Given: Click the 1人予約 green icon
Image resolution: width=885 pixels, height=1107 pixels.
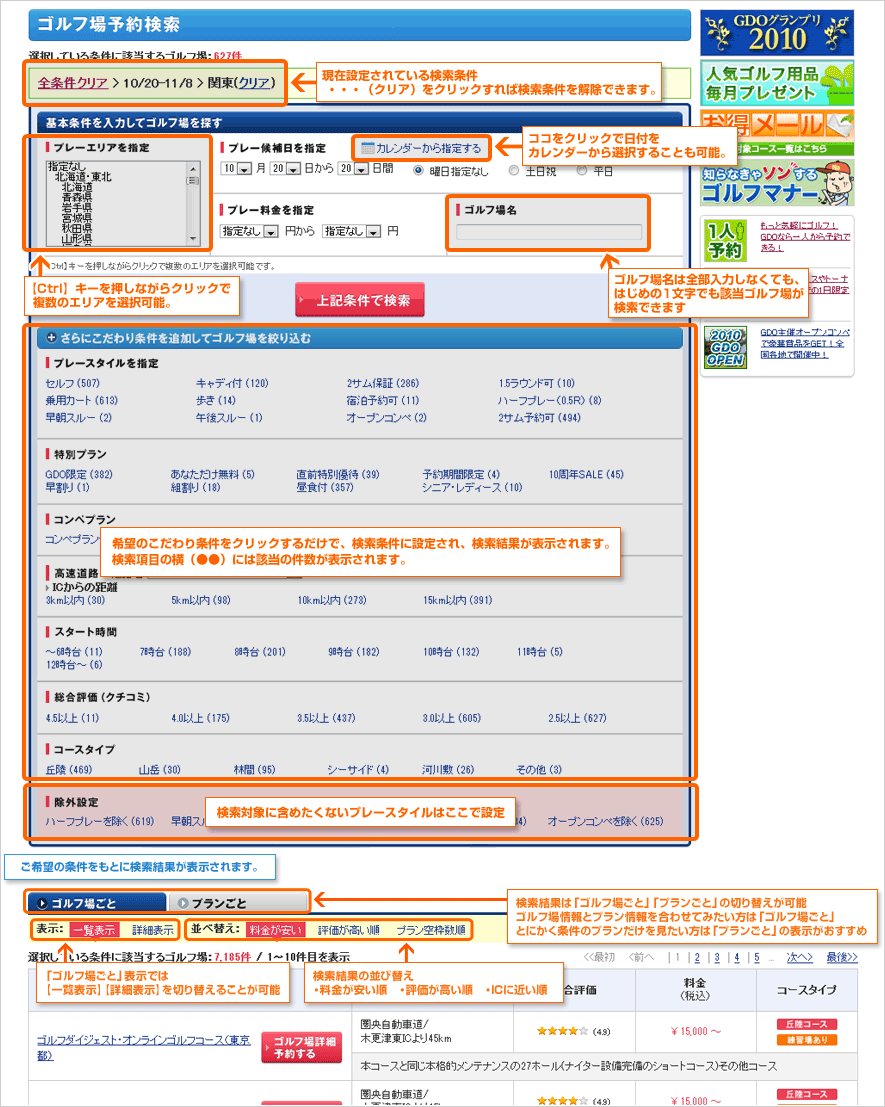Looking at the screenshot, I should pyautogui.click(x=725, y=240).
